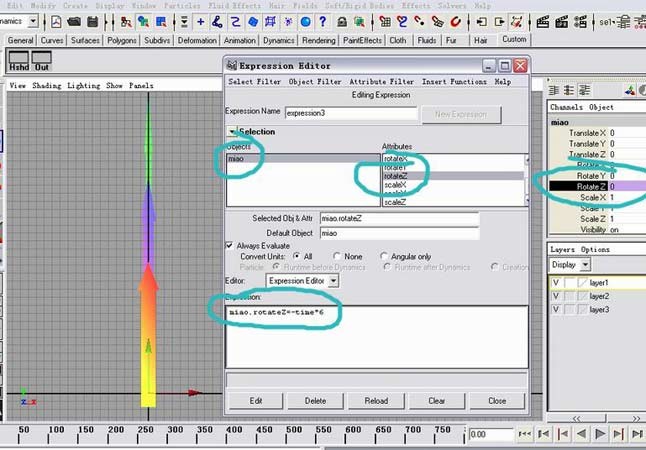The image size is (646, 450).
Task: Start IPR render icon
Action: [x=562, y=21]
